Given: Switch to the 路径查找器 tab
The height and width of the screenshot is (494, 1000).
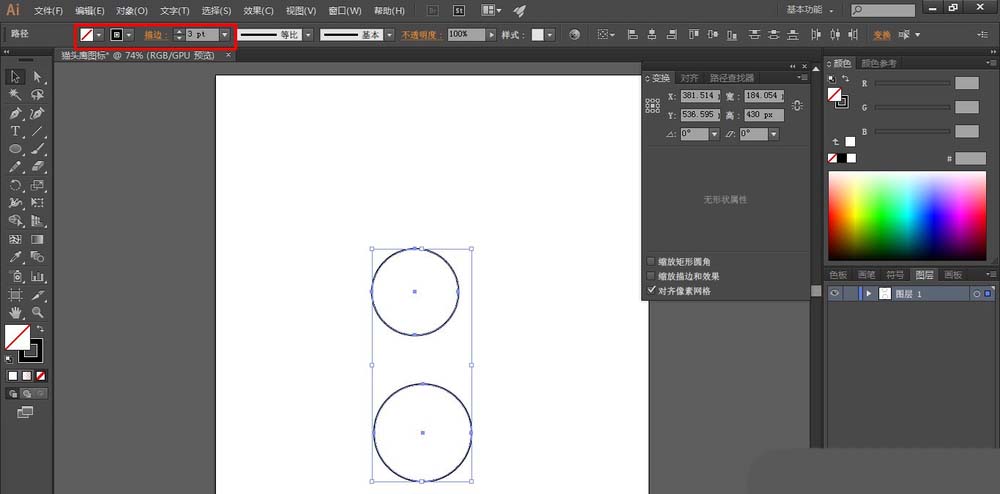Looking at the screenshot, I should pos(732,78).
